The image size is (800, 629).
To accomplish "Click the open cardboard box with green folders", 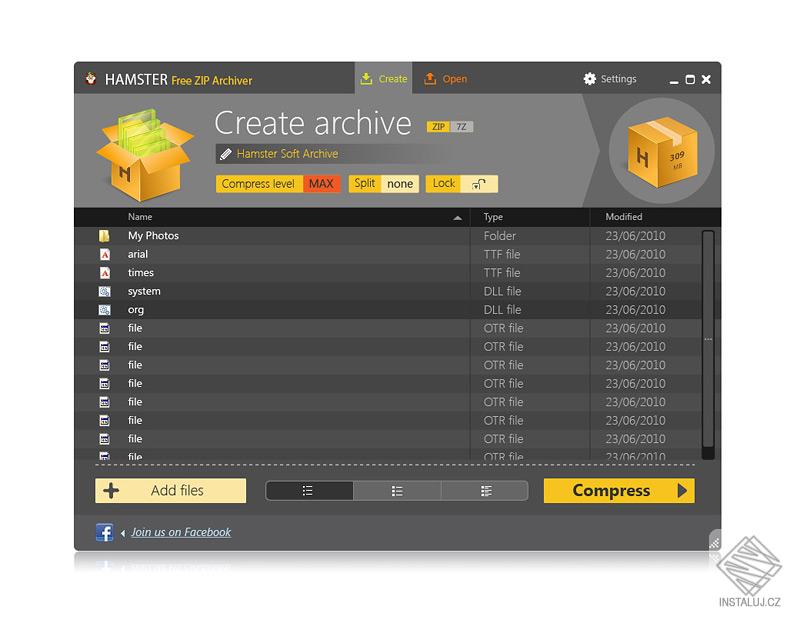I will coord(145,154).
